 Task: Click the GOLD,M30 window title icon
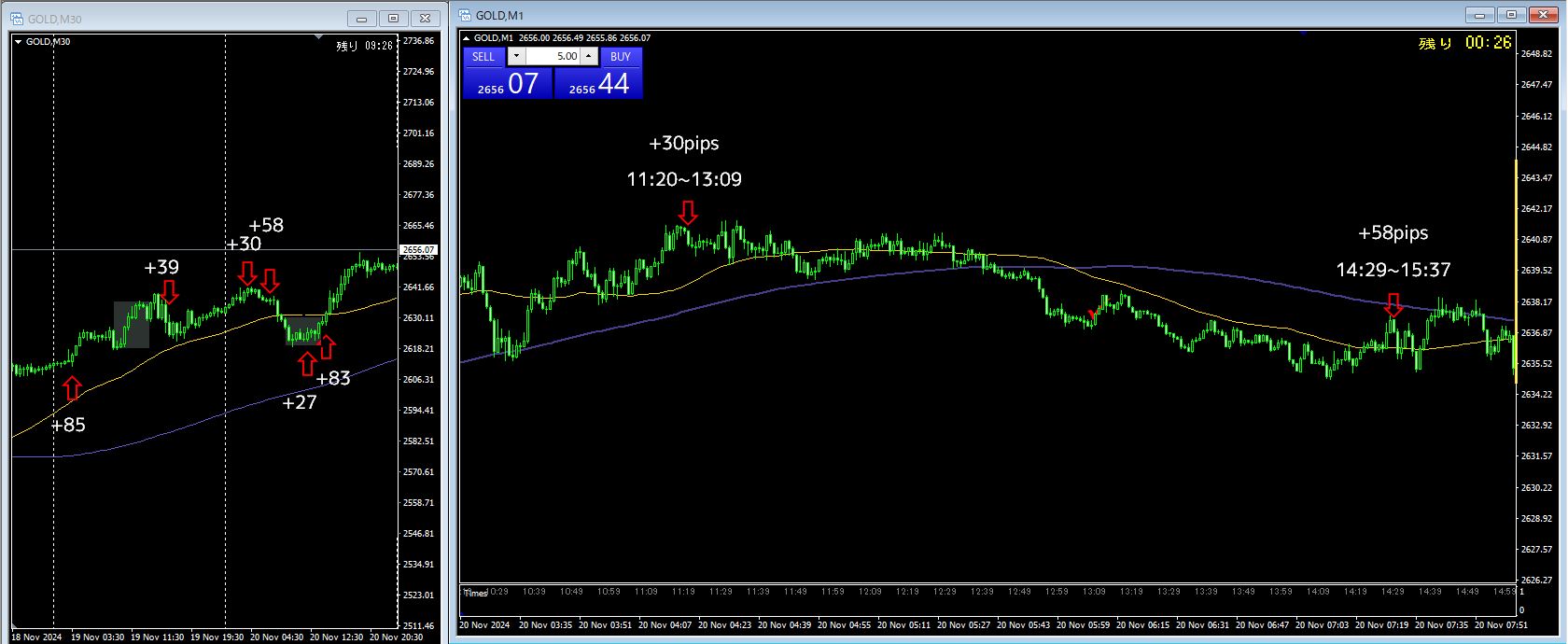coord(17,19)
